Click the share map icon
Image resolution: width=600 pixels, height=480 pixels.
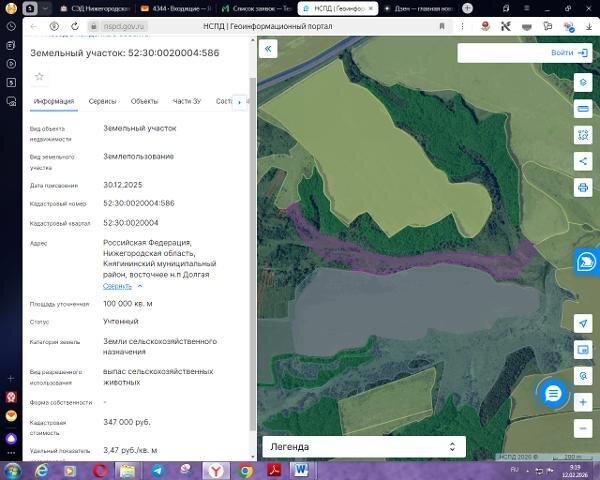pos(583,161)
